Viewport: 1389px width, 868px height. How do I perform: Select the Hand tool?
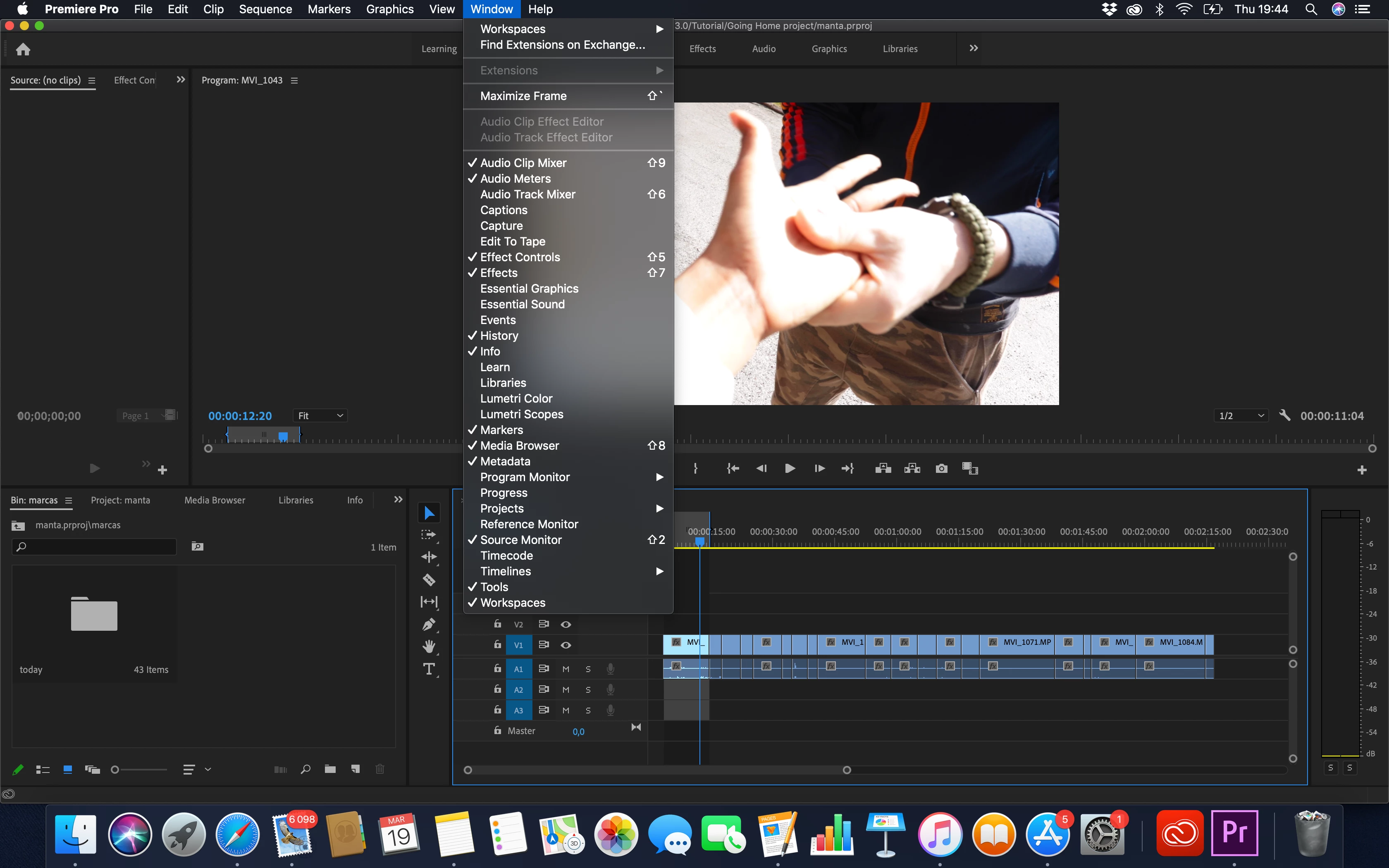pos(429,646)
